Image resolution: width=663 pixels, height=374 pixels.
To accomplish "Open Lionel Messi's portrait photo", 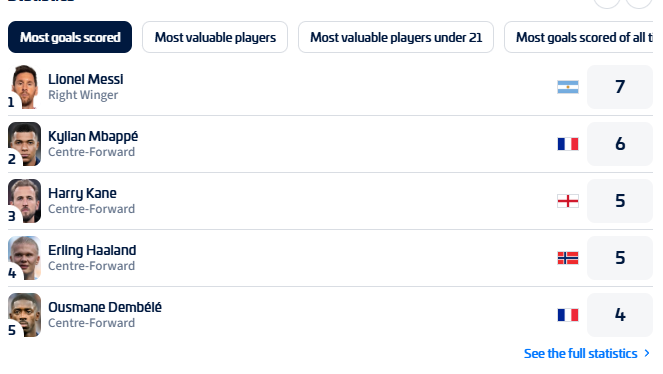I will (25, 87).
